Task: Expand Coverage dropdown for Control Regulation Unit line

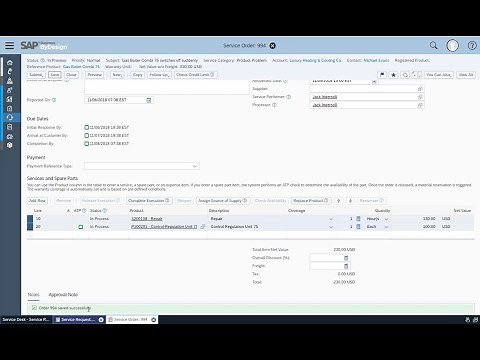Action: click(331, 227)
